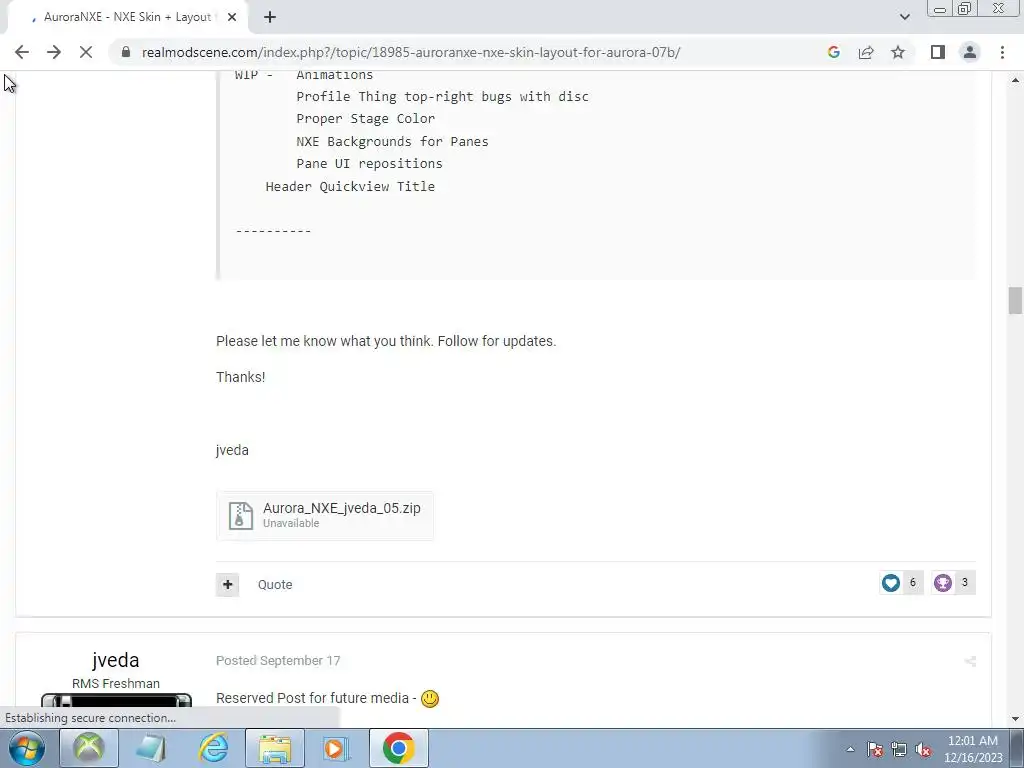The height and width of the screenshot is (768, 1024).
Task: Click the Quote link
Action: coord(275,584)
